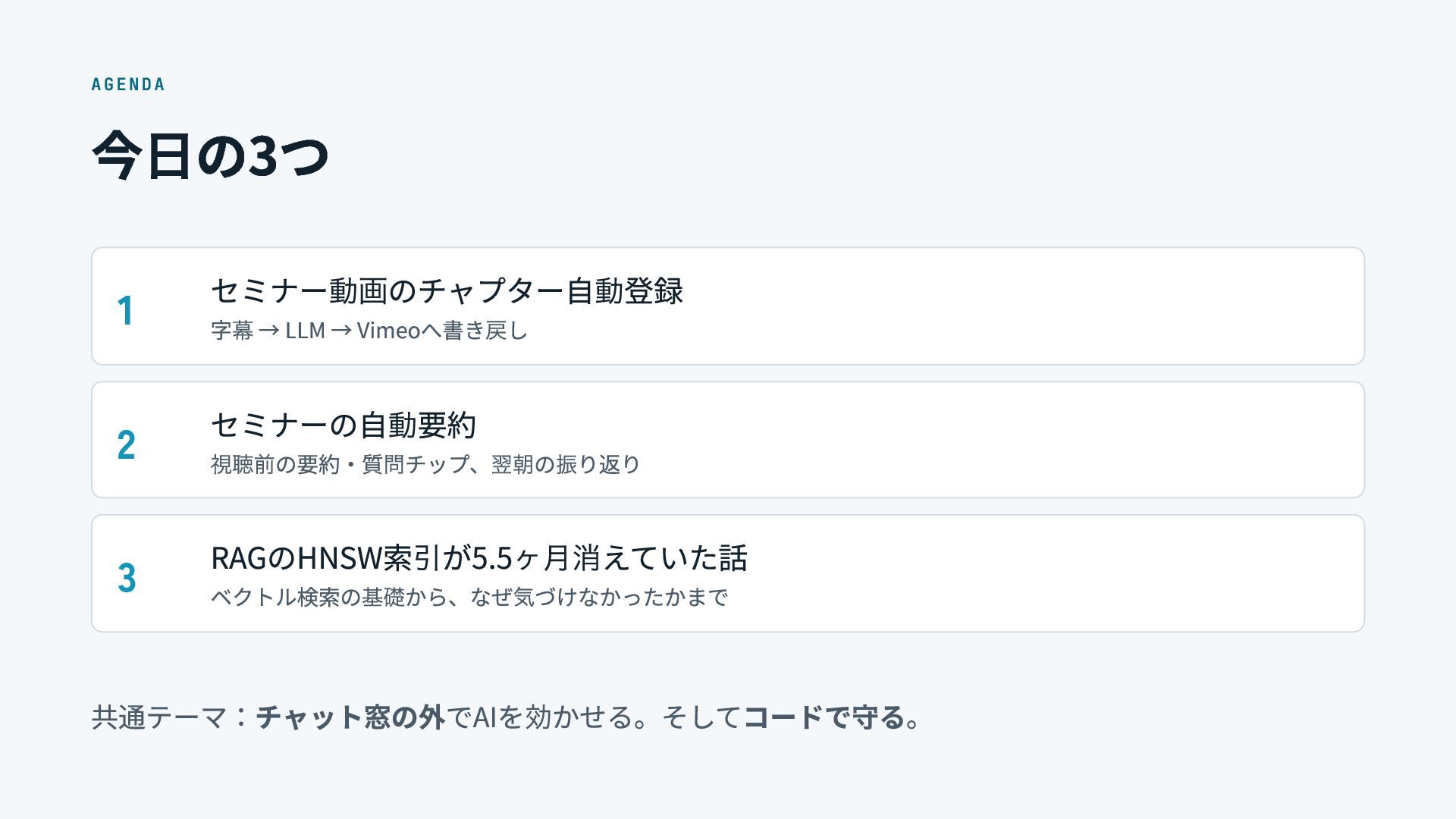Click the number 2 in second card

(x=126, y=444)
